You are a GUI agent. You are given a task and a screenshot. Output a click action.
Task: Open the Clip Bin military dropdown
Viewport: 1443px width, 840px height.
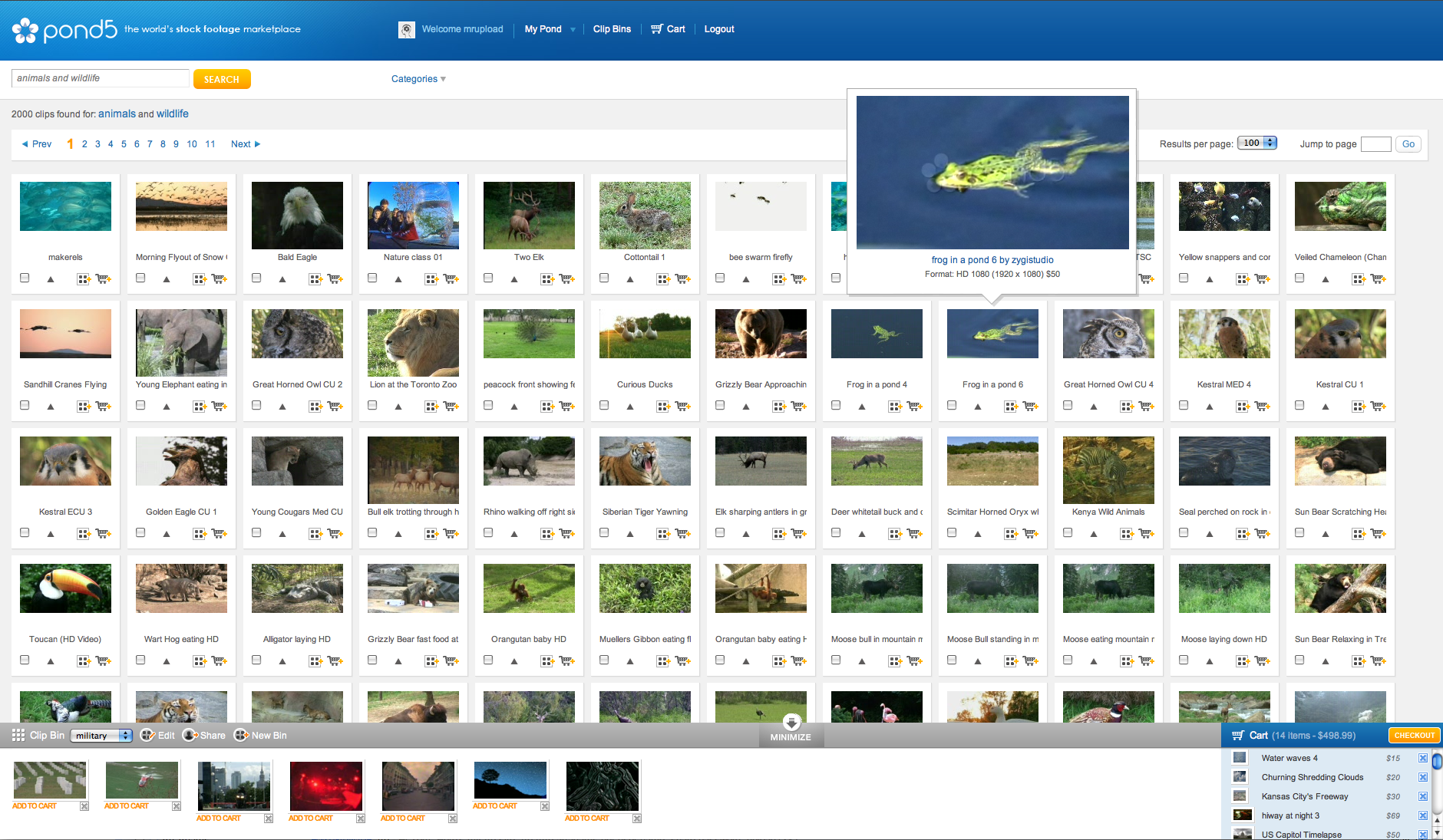coord(101,736)
